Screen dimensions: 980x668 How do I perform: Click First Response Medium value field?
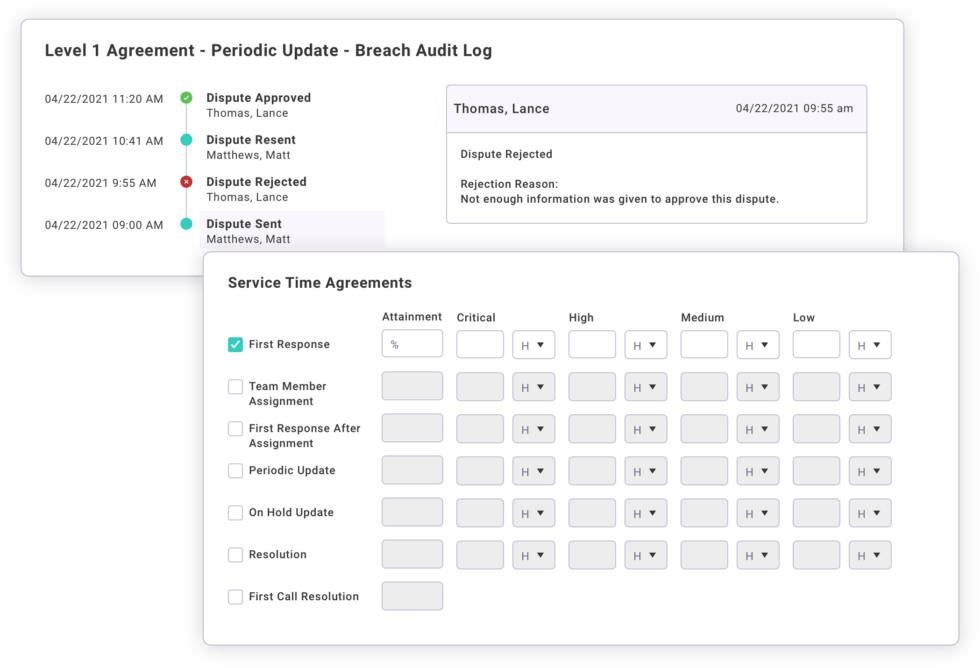pyautogui.click(x=704, y=344)
